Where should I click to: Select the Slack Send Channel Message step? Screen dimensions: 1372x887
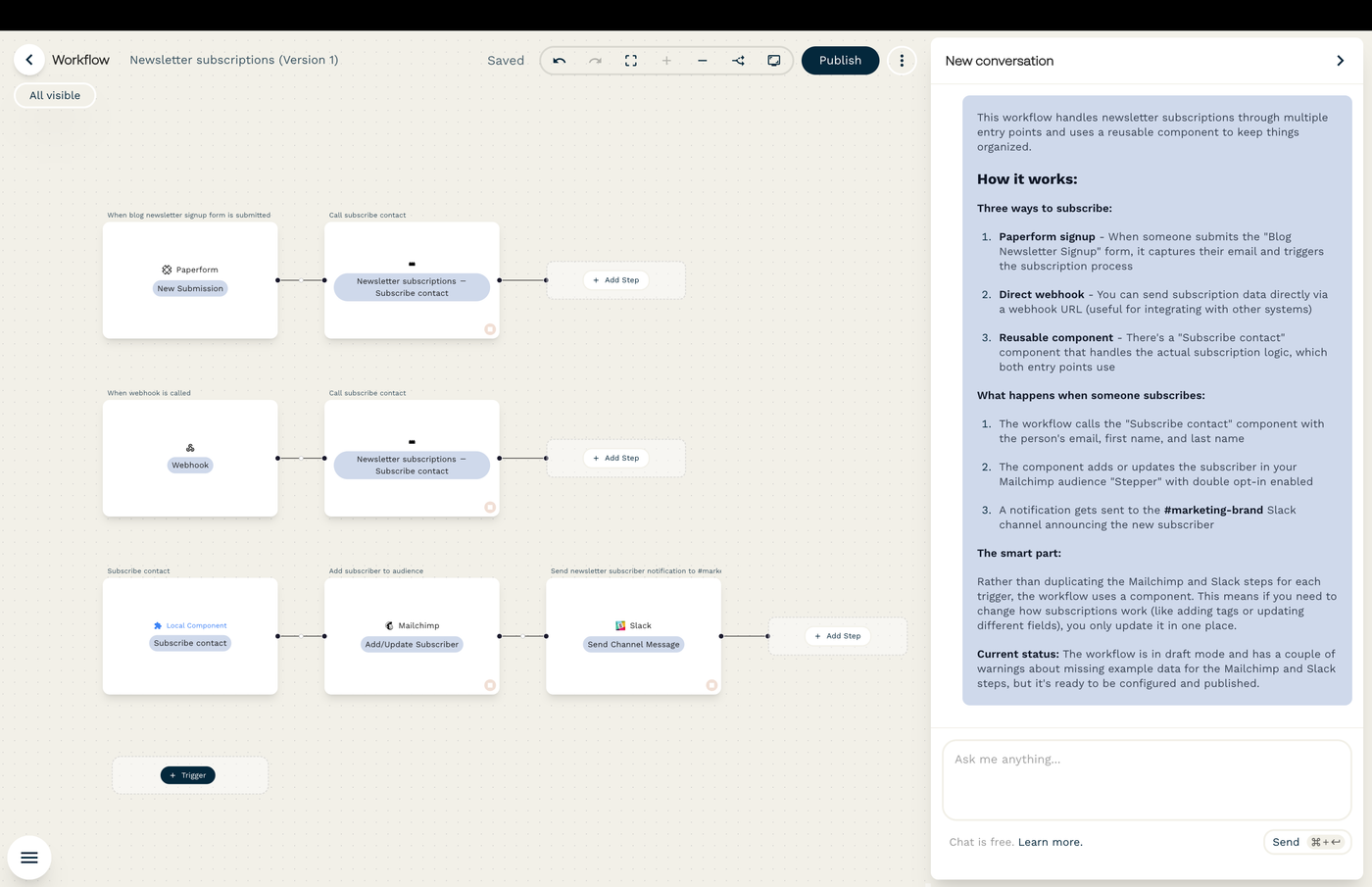(x=633, y=636)
